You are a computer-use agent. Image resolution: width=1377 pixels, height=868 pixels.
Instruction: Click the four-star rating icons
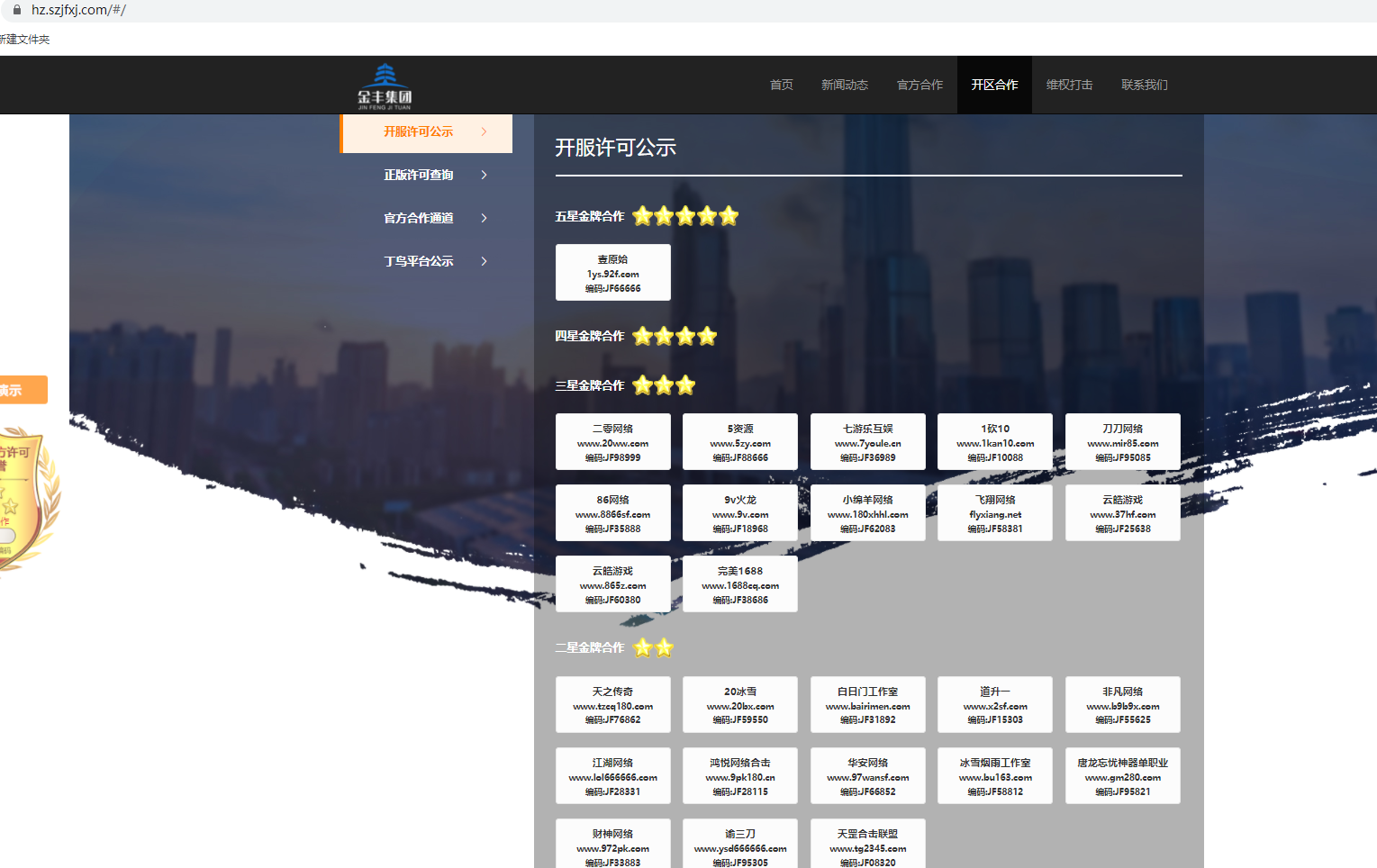point(675,337)
